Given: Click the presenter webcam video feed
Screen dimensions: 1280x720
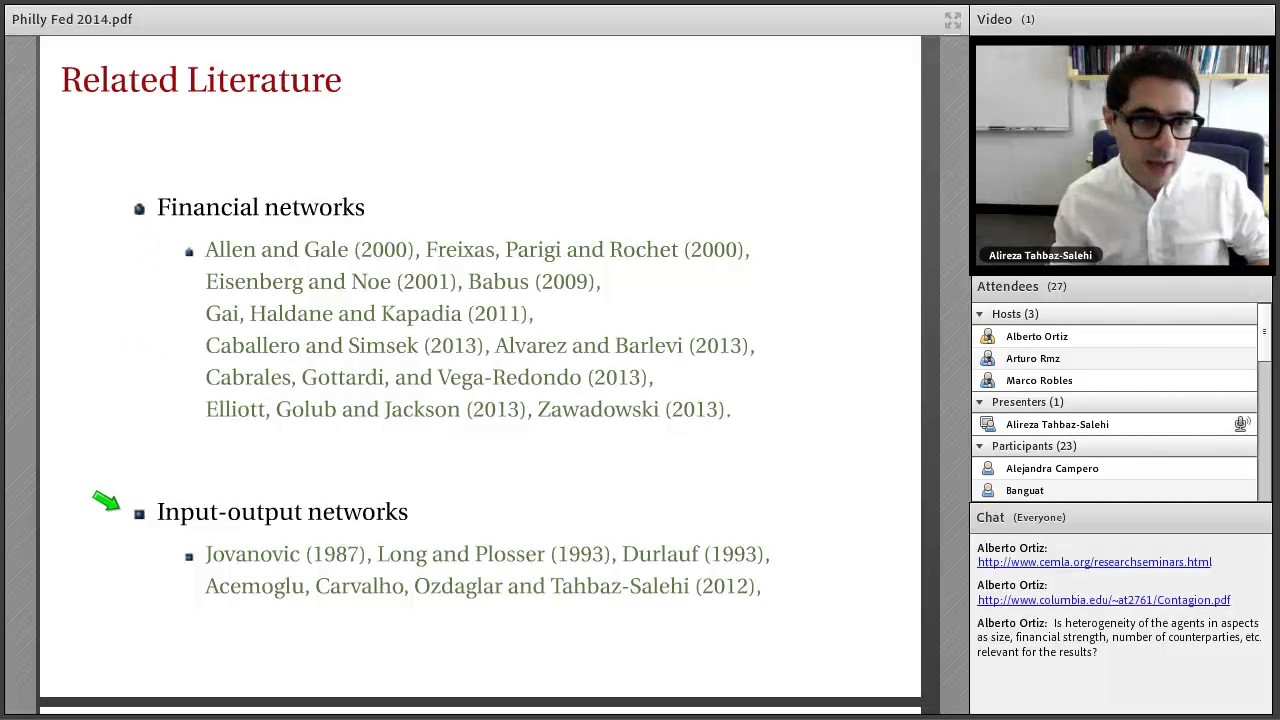Looking at the screenshot, I should coord(1122,155).
